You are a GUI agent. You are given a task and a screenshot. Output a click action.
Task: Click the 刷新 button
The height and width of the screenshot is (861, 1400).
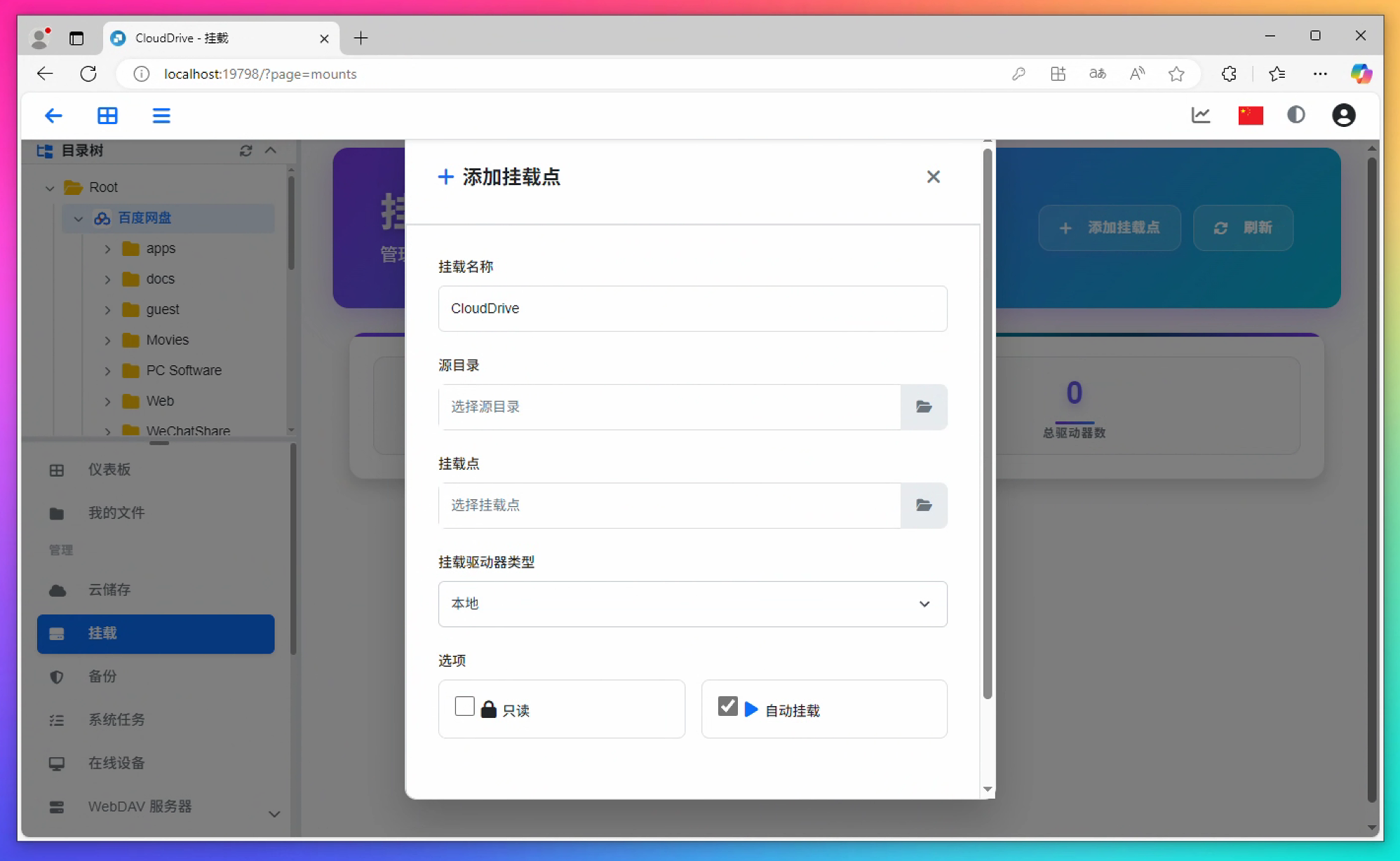pyautogui.click(x=1243, y=228)
